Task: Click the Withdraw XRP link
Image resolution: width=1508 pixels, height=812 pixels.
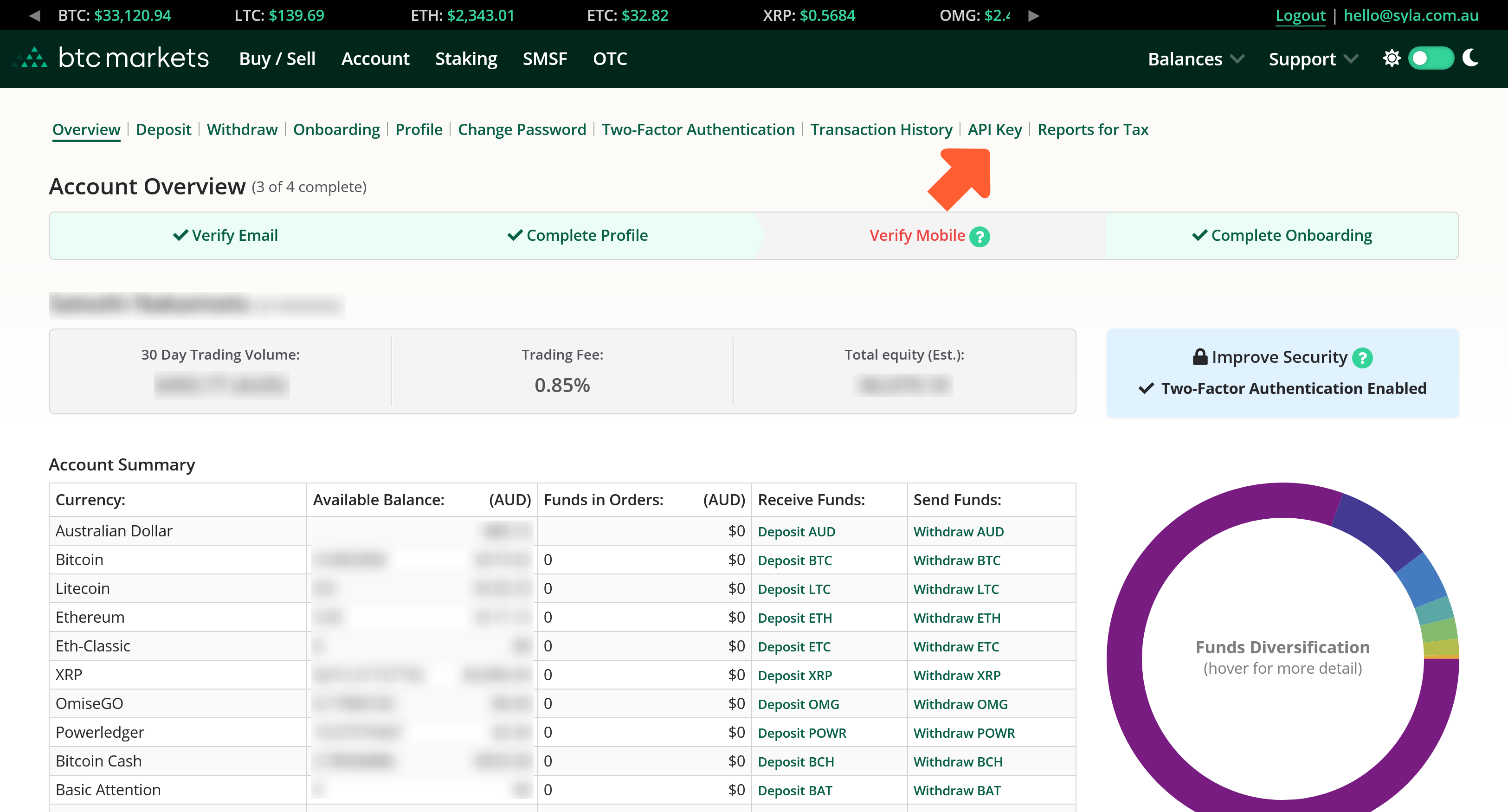Action: click(x=957, y=675)
